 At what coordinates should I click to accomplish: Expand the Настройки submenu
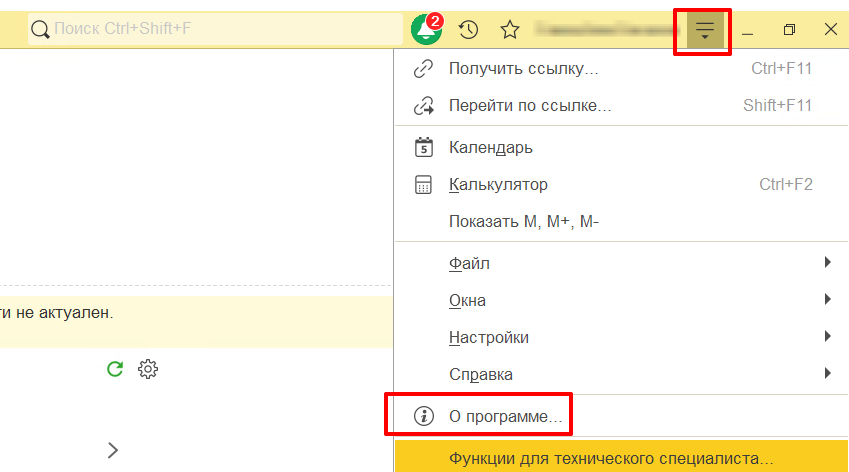click(621, 337)
